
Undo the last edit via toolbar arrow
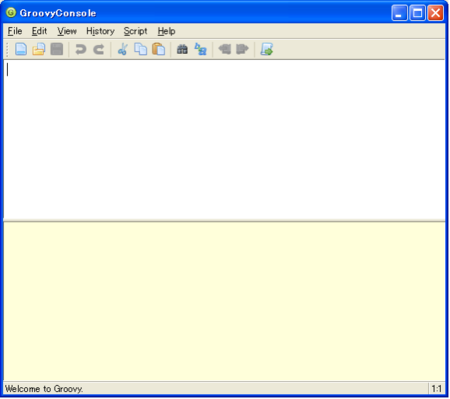click(81, 49)
